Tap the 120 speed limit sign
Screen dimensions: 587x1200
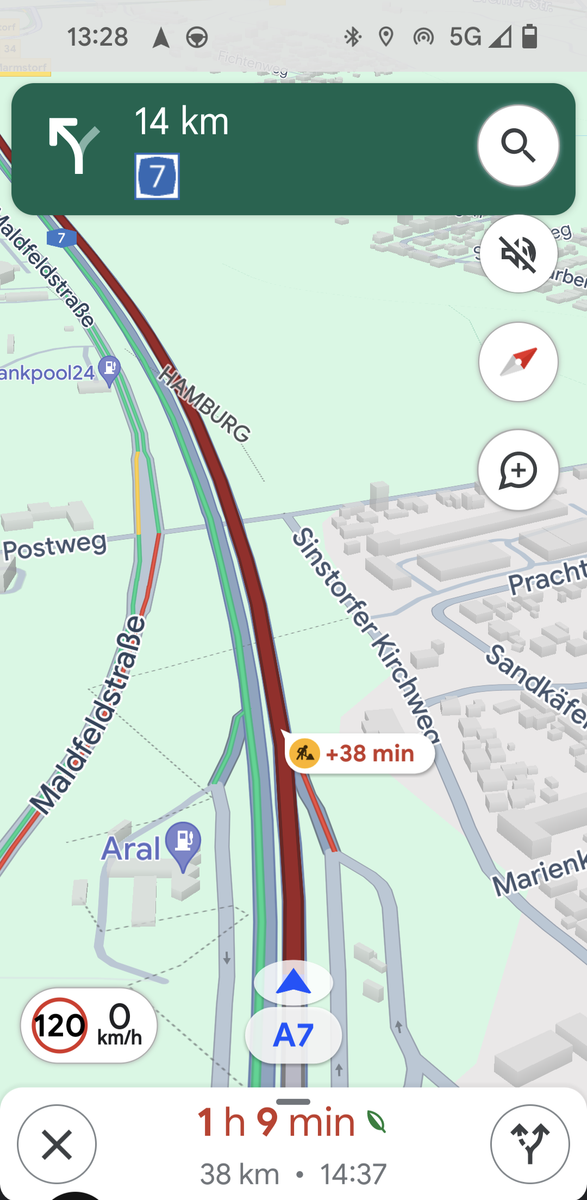(60, 1025)
